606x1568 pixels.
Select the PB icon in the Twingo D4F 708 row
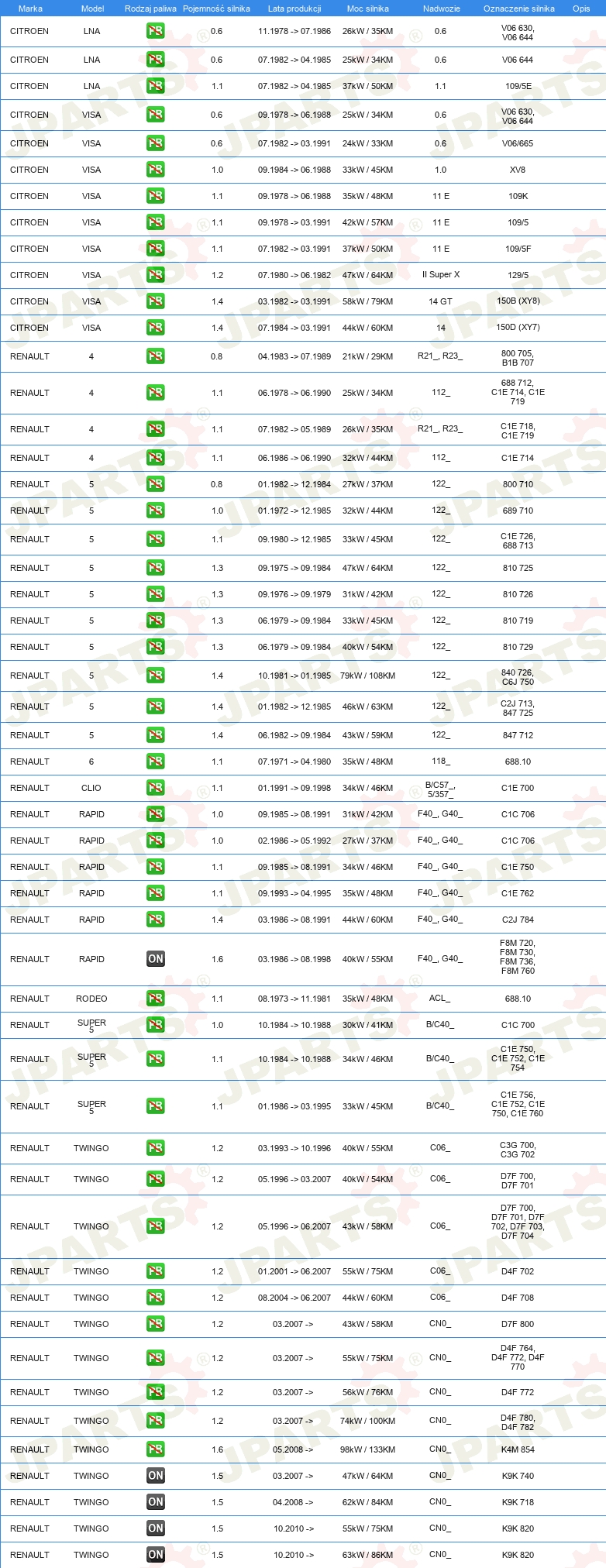pos(155,1298)
